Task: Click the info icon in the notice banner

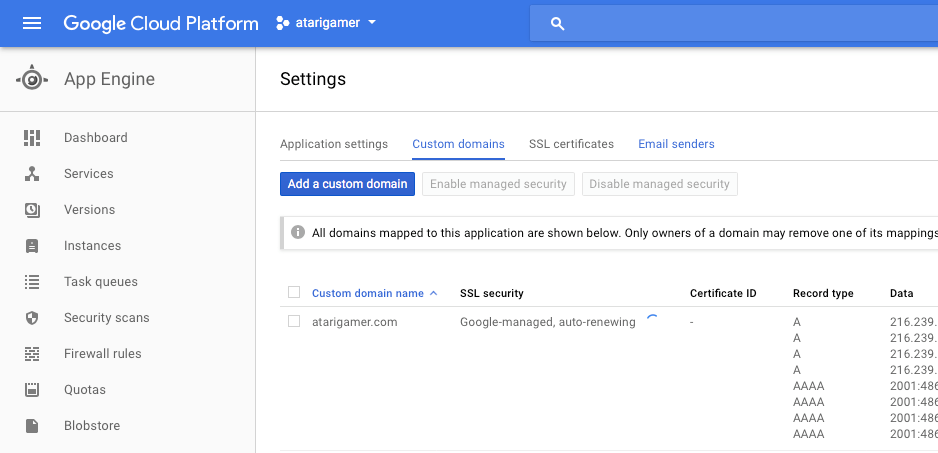Action: pyautogui.click(x=298, y=232)
